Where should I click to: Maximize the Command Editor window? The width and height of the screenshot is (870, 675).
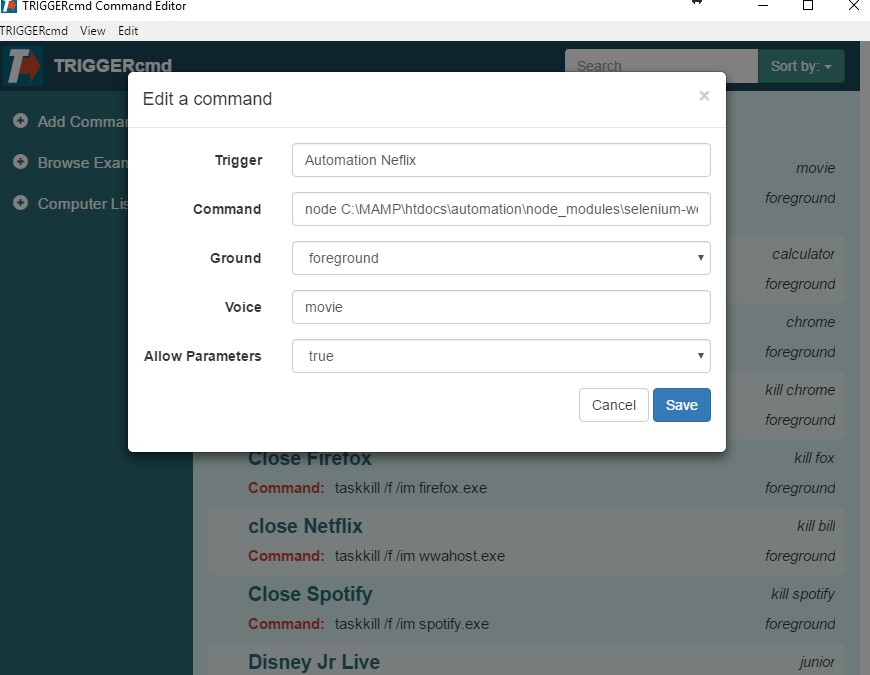[808, 6]
